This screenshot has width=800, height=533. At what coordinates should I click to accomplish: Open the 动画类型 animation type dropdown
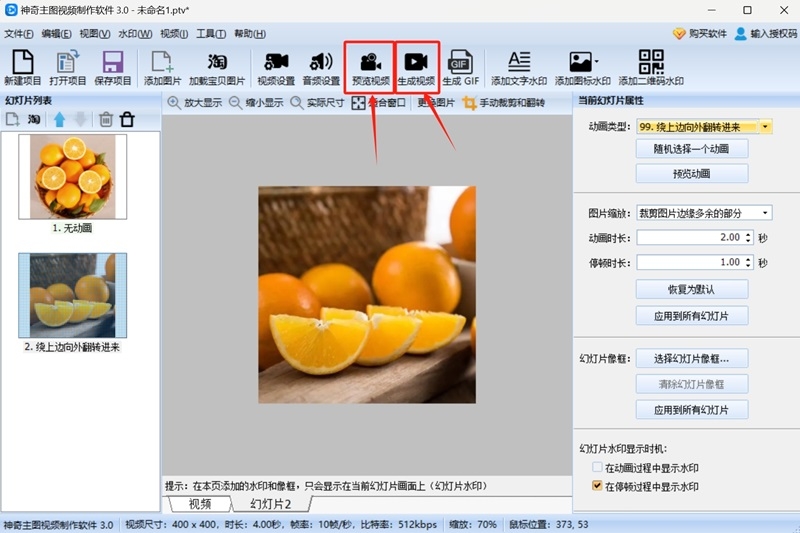(x=765, y=127)
